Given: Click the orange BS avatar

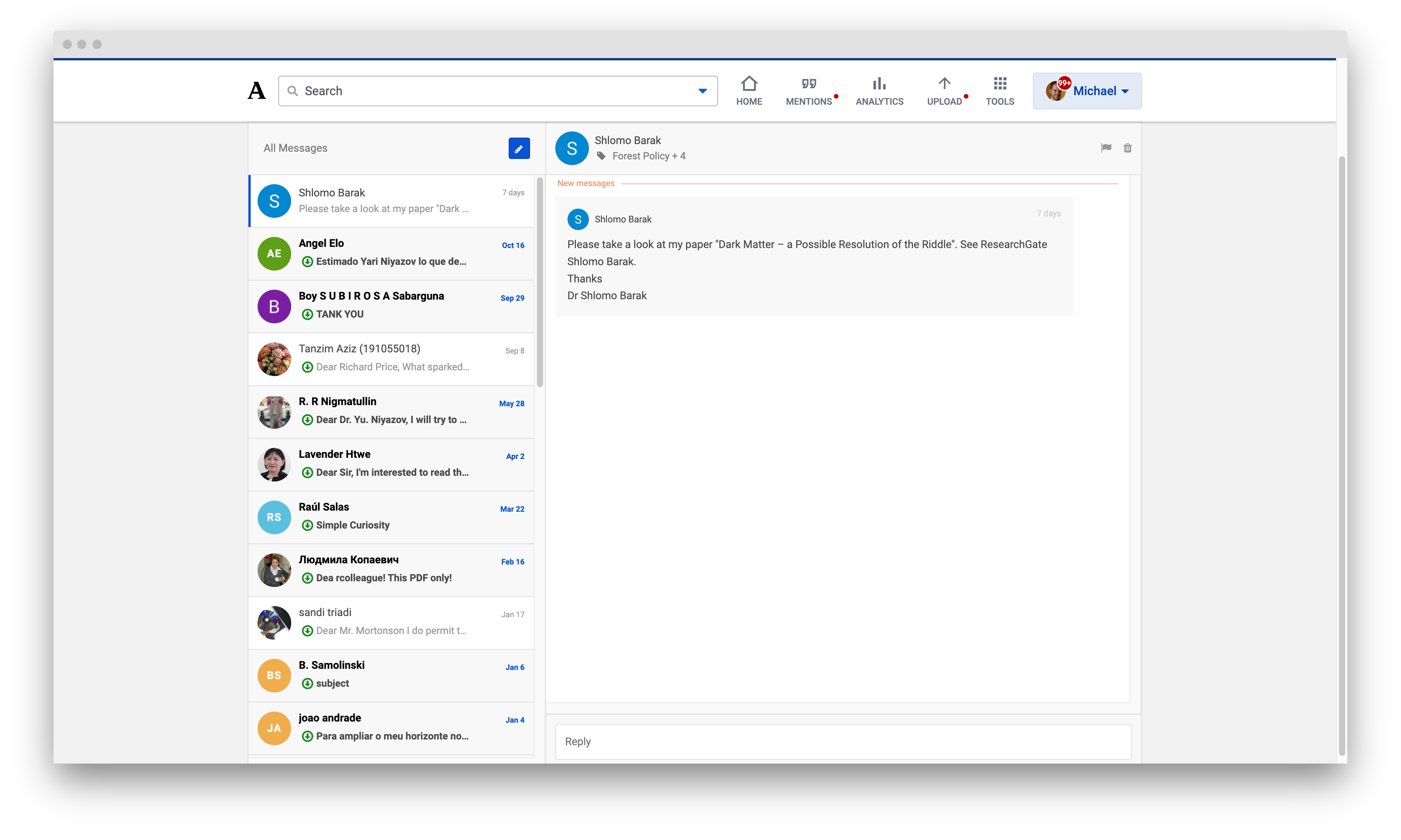Looking at the screenshot, I should (274, 675).
